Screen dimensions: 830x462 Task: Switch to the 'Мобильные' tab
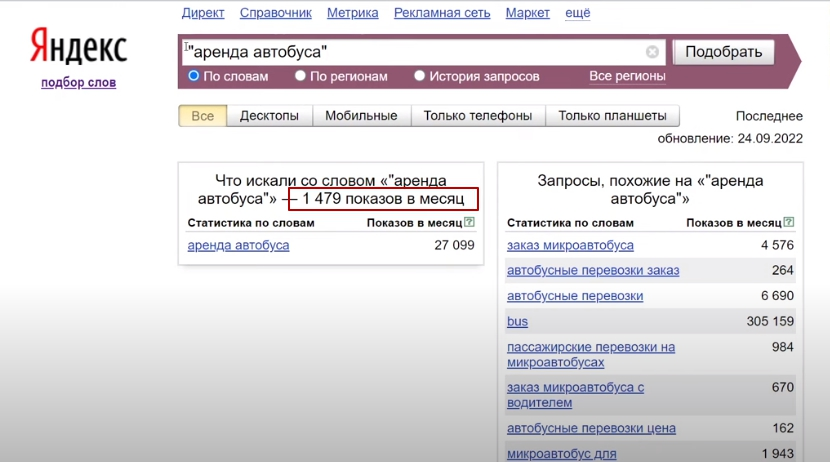pos(361,116)
